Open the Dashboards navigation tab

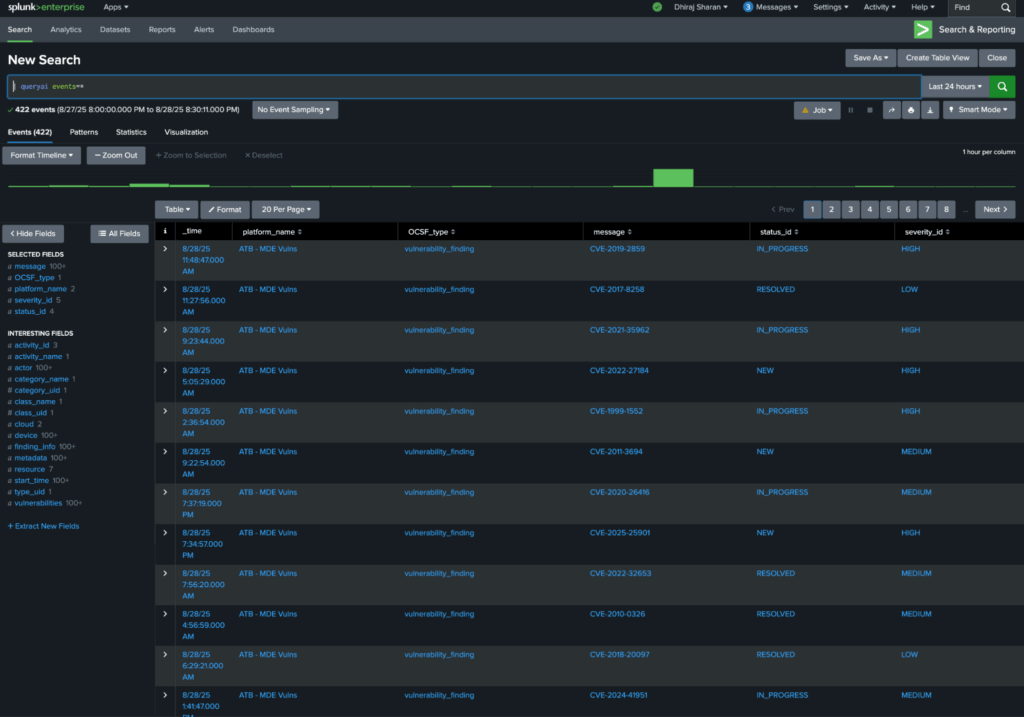pos(253,29)
